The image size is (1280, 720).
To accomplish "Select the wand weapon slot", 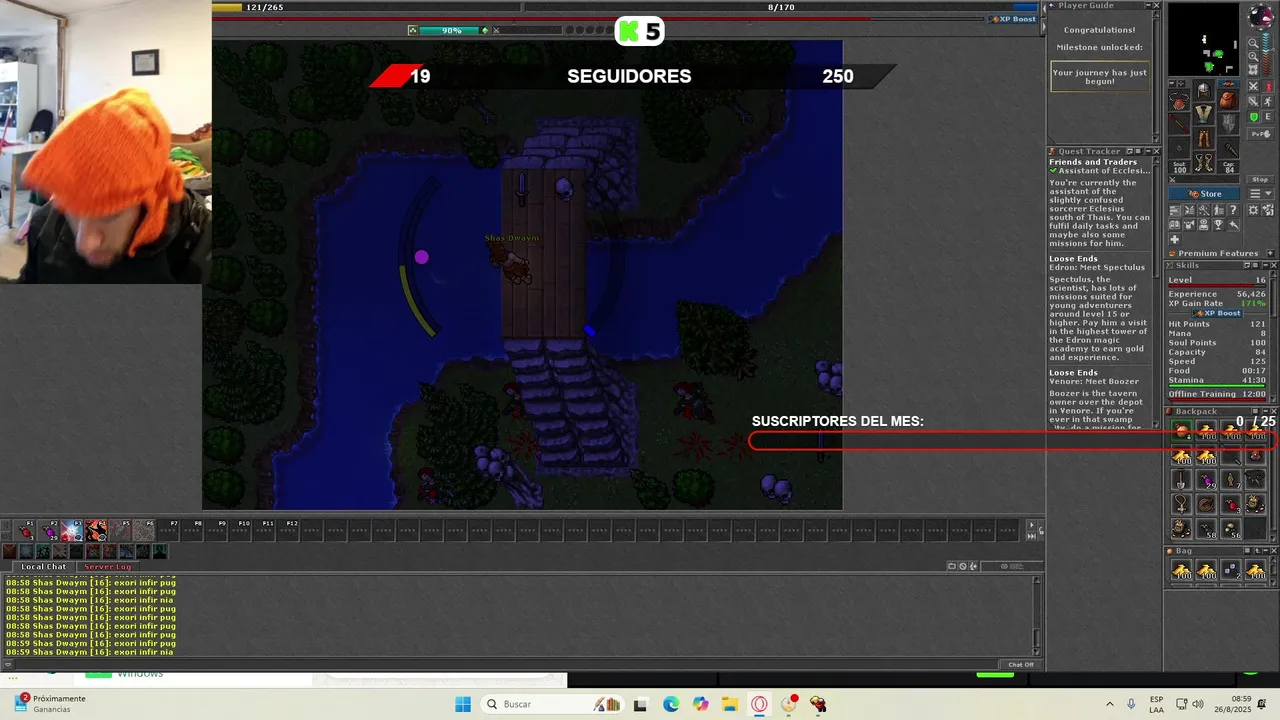I will pos(1179,123).
